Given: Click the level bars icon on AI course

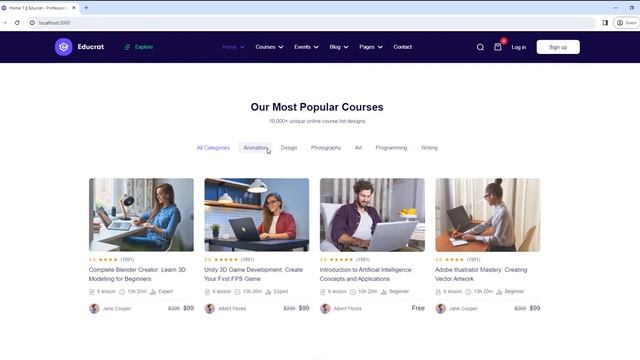Looking at the screenshot, I should (384, 292).
